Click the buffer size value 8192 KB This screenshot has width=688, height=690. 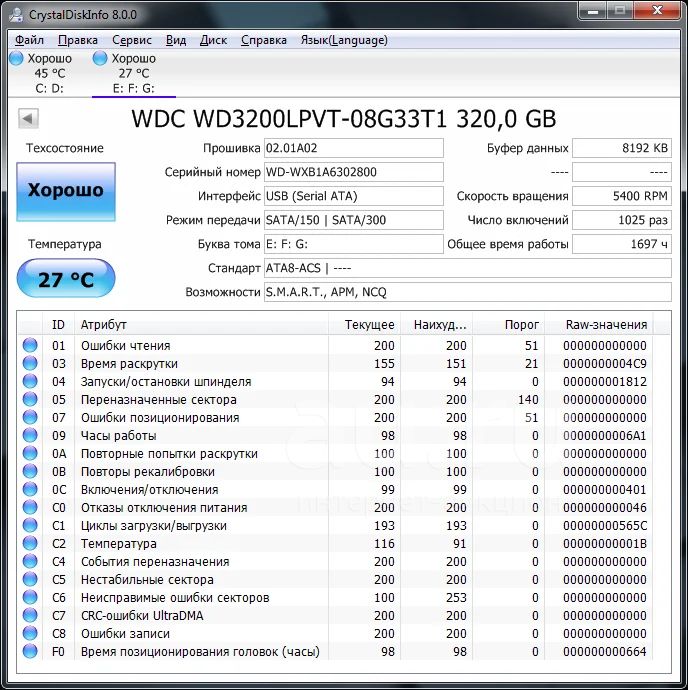click(x=622, y=148)
